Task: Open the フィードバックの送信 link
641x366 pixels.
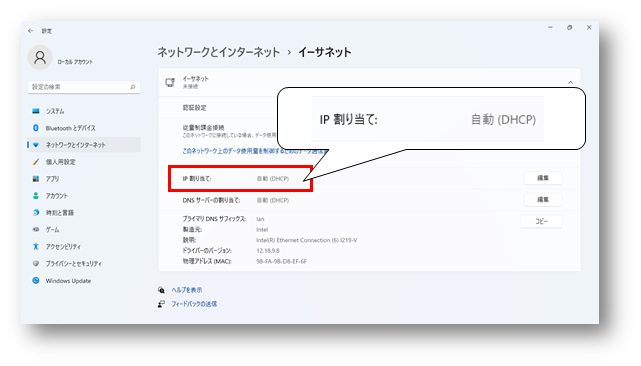Action: click(x=194, y=304)
